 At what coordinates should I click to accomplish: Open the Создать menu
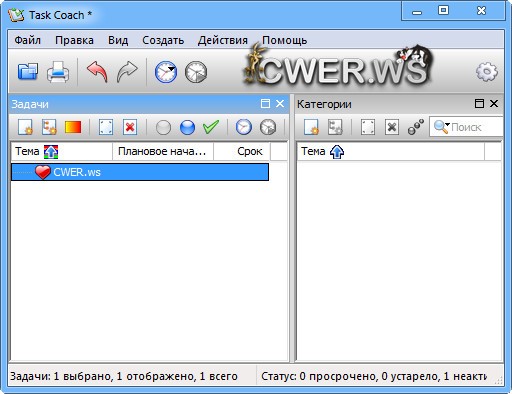tap(163, 40)
